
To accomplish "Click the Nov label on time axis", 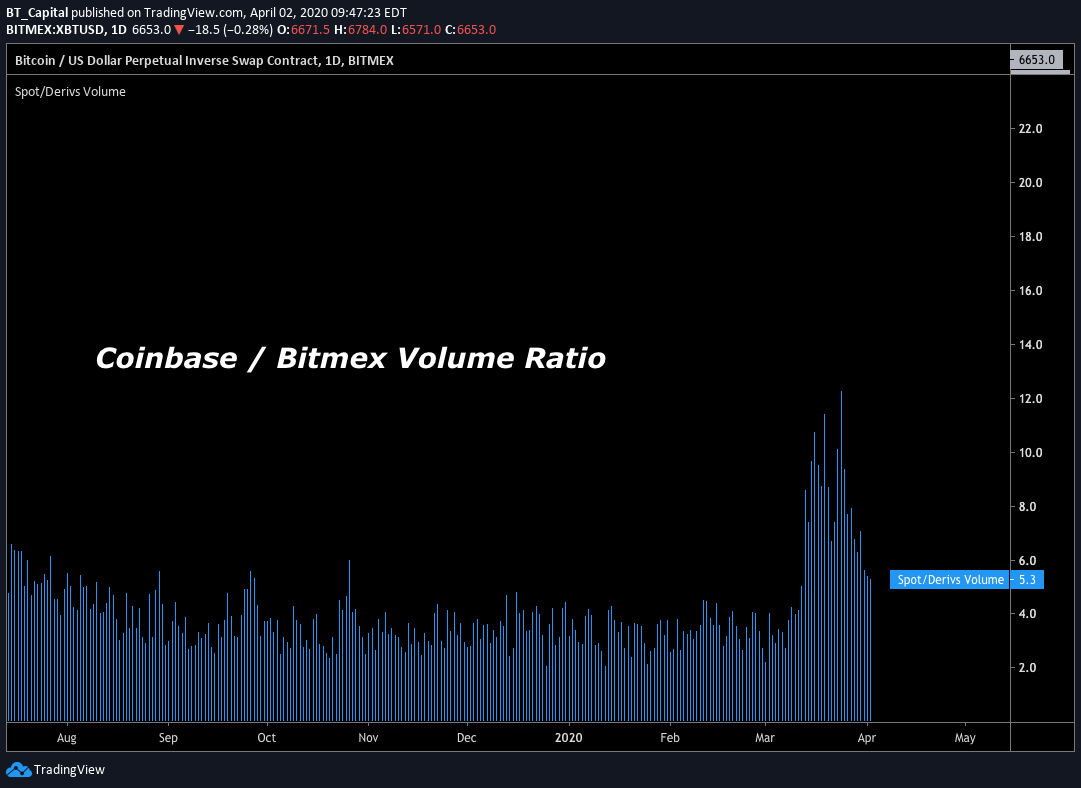I will 368,738.
